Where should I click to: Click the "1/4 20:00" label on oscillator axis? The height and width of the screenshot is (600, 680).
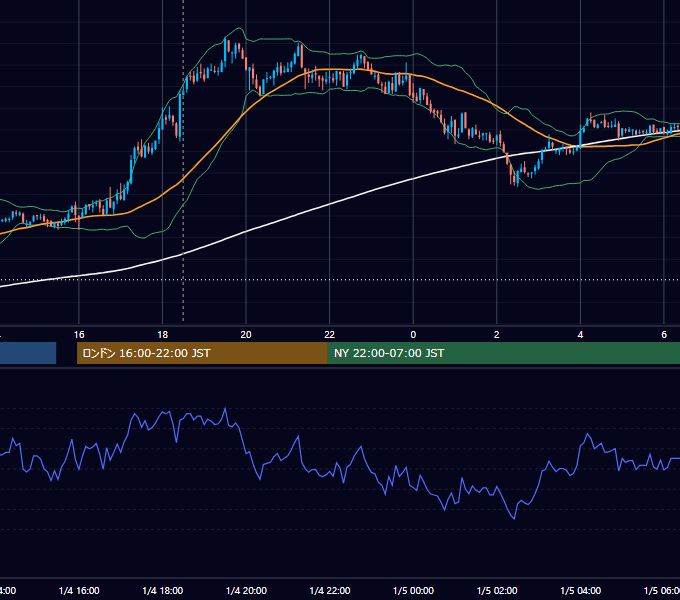[x=246, y=590]
